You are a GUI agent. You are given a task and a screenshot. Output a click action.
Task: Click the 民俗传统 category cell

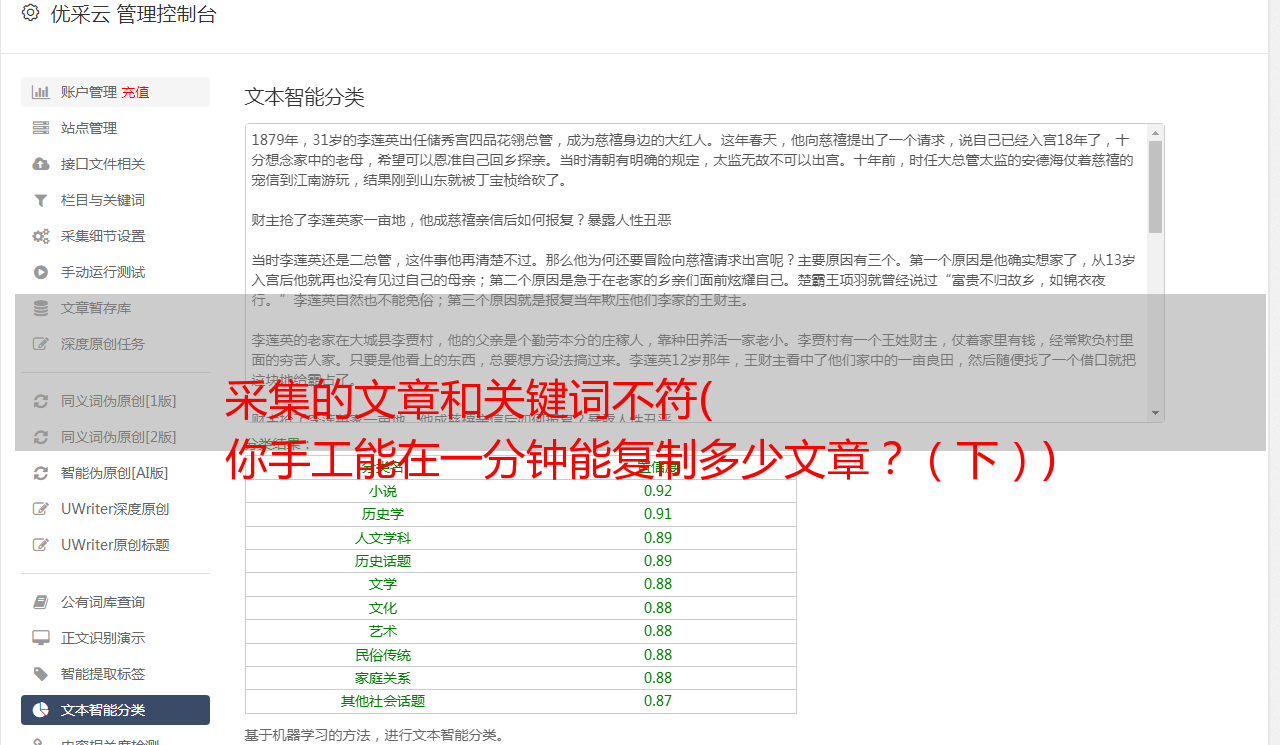click(x=383, y=655)
